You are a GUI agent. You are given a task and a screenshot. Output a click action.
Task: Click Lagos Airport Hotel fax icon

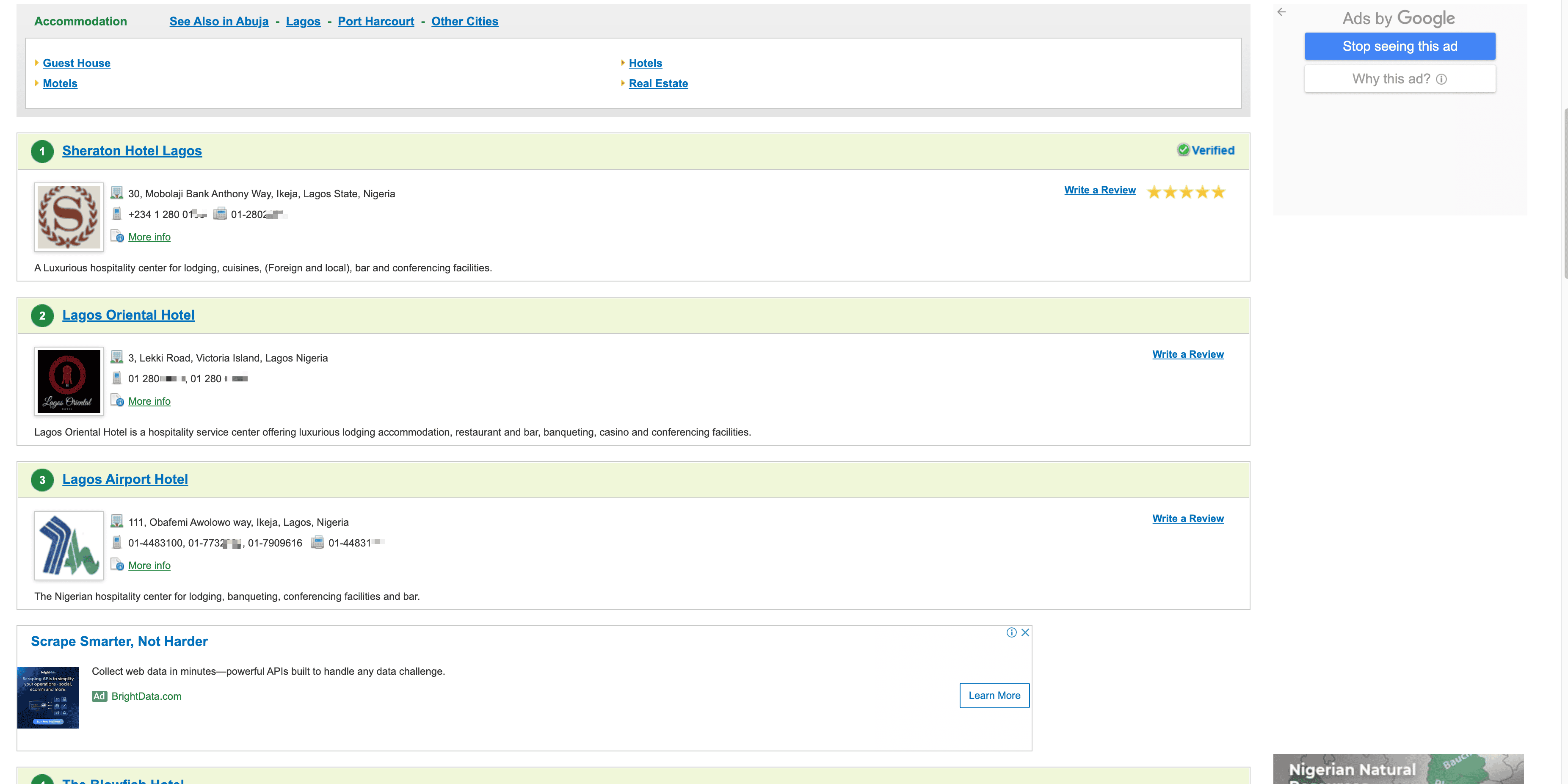[x=317, y=542]
